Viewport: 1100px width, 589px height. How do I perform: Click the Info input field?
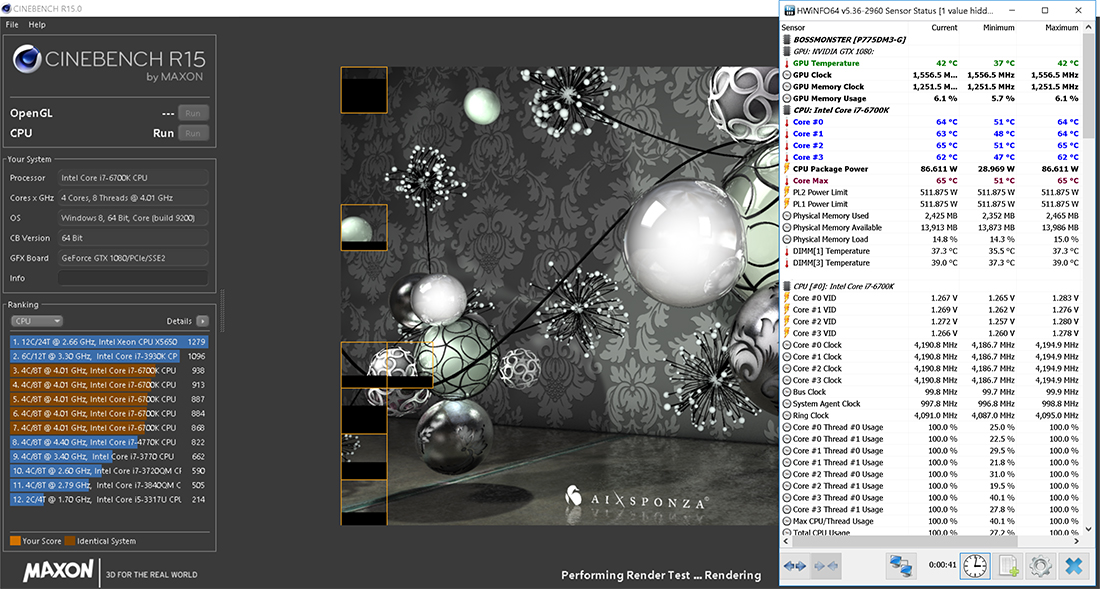[x=133, y=278]
